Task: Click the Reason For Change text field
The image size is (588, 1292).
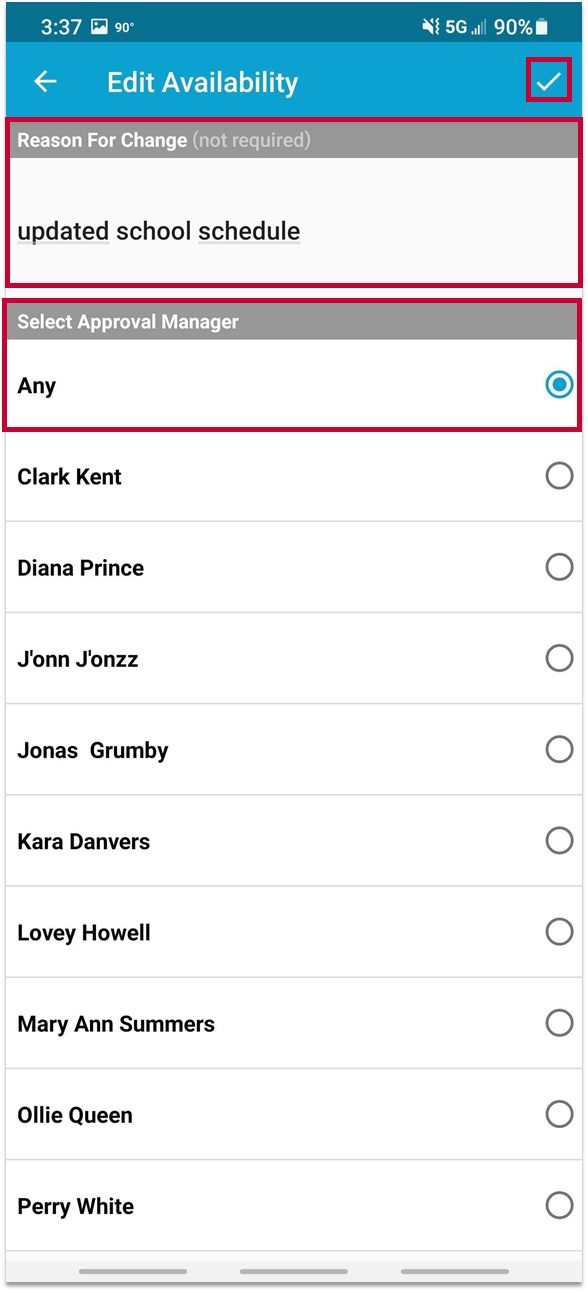Action: coord(294,221)
